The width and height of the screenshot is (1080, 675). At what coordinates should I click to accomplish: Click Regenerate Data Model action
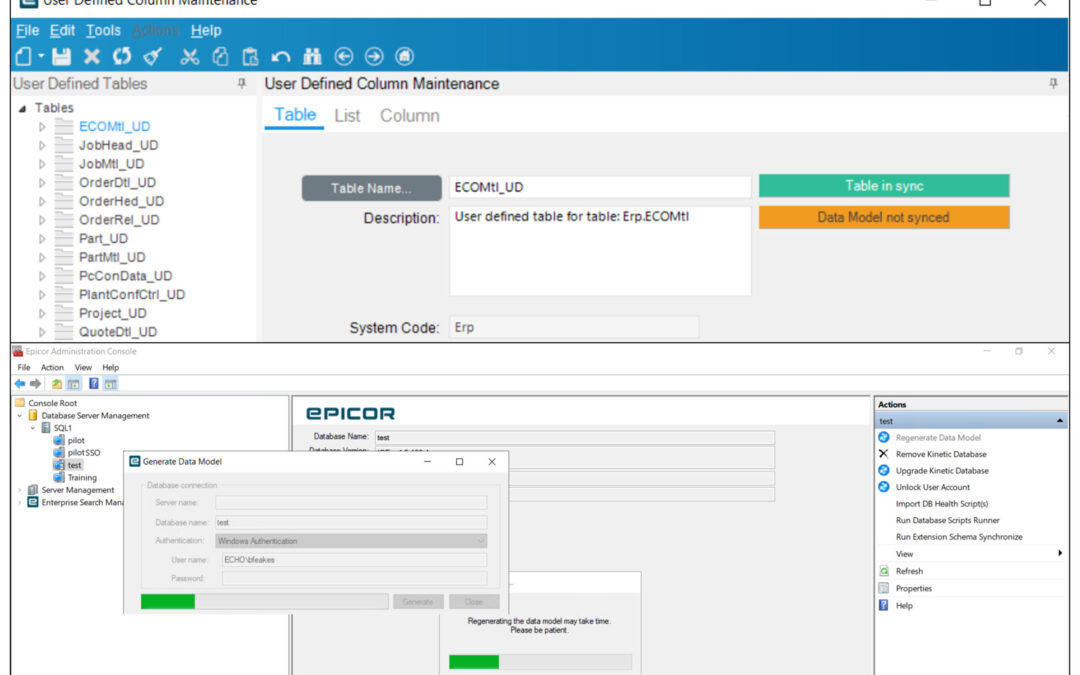point(937,437)
